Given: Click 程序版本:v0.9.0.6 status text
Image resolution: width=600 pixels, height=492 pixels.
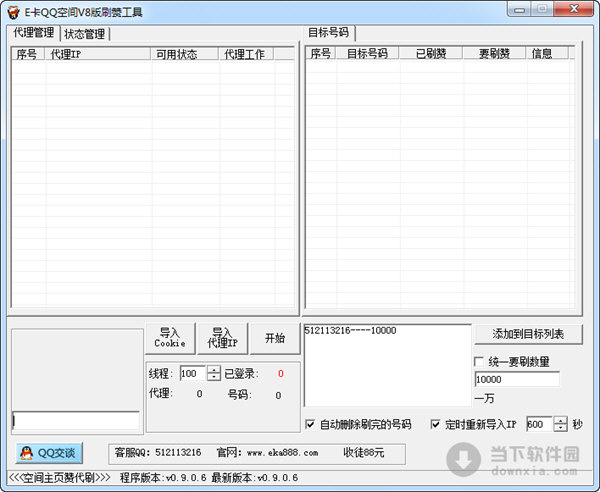Looking at the screenshot, I should (163, 477).
